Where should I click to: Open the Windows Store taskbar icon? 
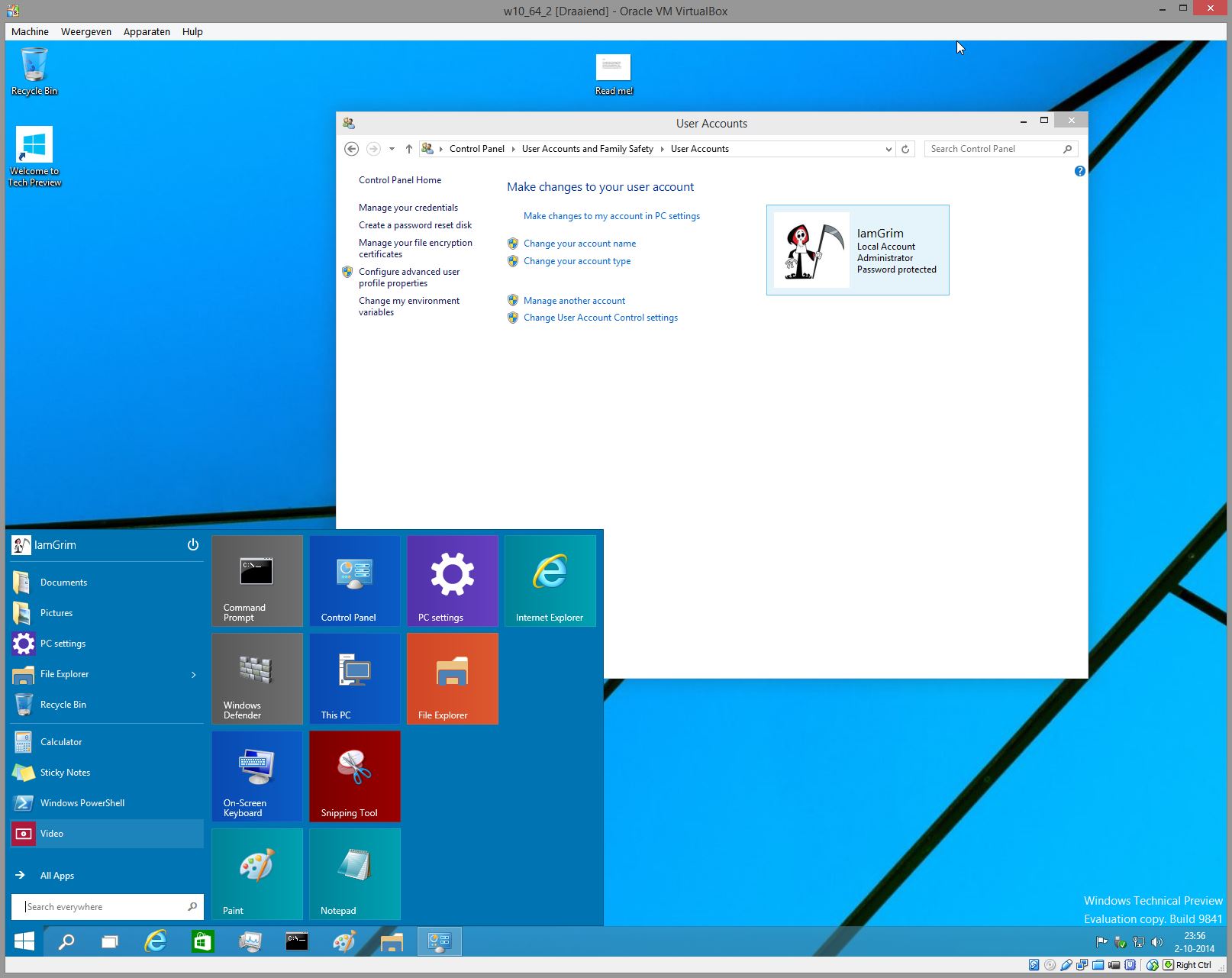click(202, 941)
